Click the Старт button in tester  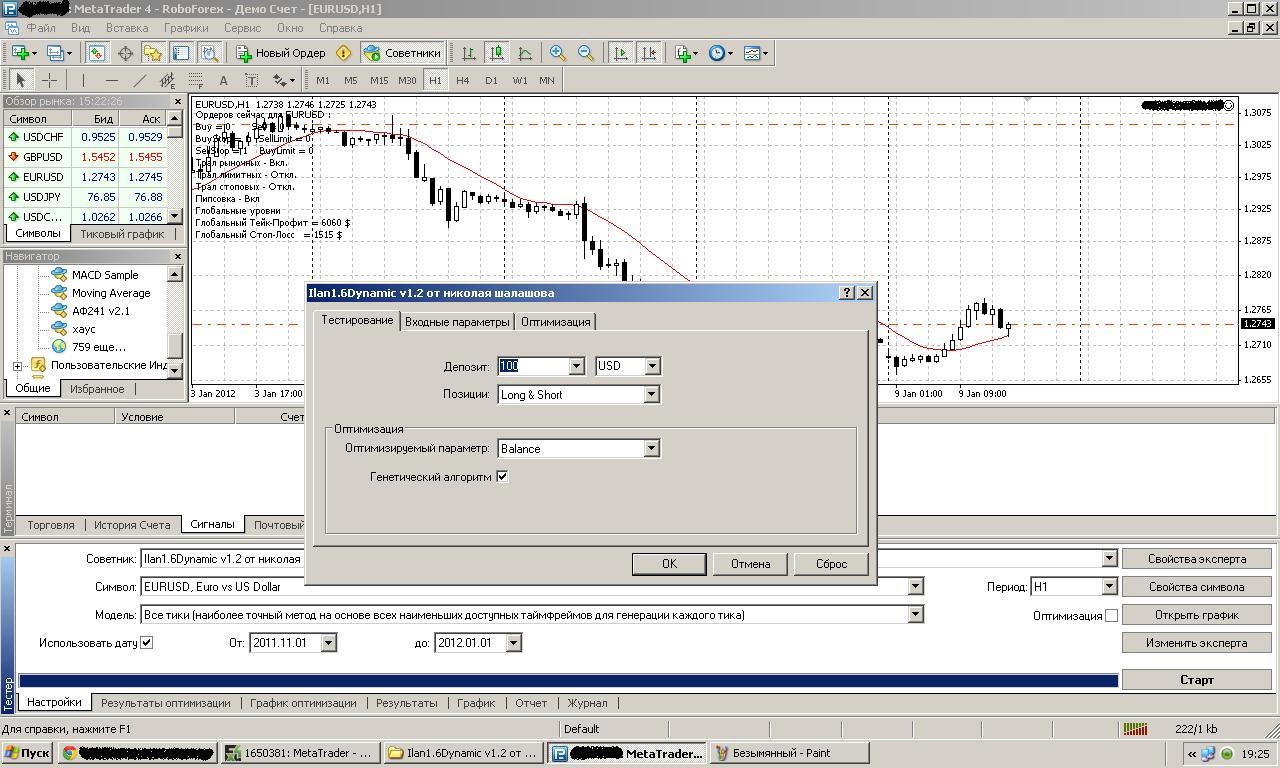click(1196, 680)
